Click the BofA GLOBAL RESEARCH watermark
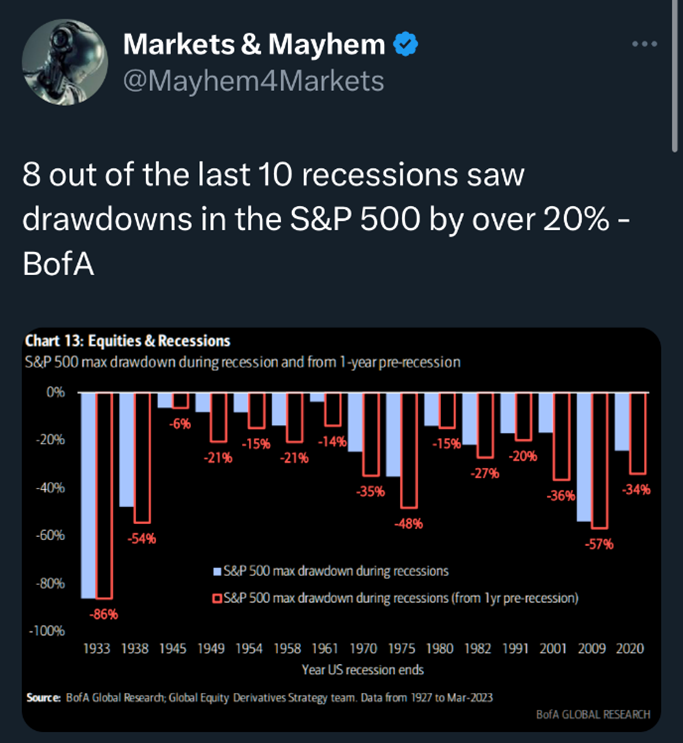The height and width of the screenshot is (743, 683). [x=594, y=714]
